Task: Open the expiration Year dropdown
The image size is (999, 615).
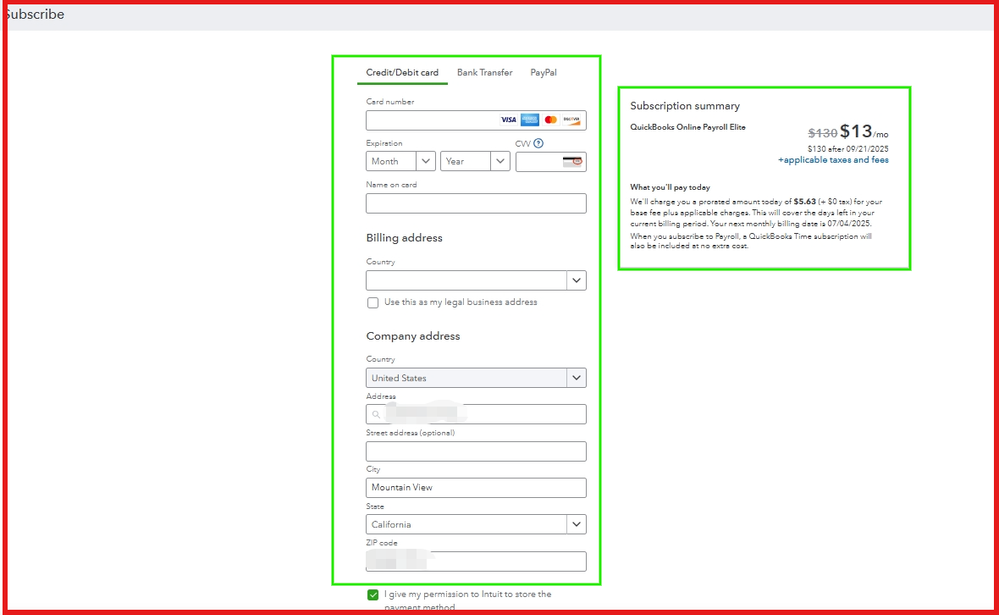Action: pos(475,161)
